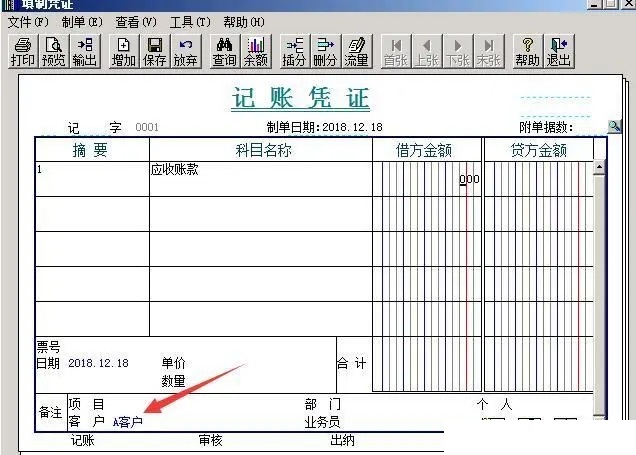Insert an entry line with 插分
Image resolution: width=636 pixels, height=455 pixels.
[294, 52]
